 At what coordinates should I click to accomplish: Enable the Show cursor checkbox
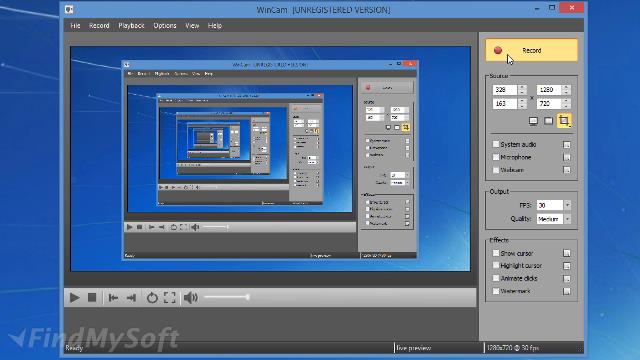[x=496, y=253]
